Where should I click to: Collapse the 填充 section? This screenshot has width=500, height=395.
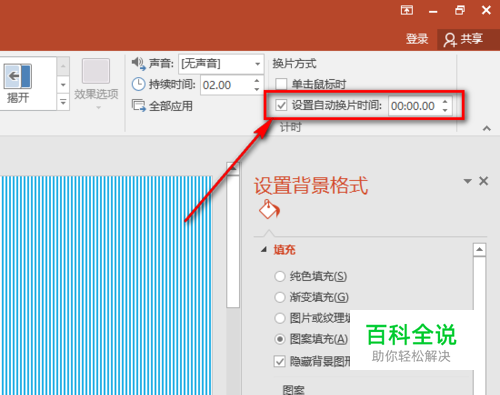(264, 249)
